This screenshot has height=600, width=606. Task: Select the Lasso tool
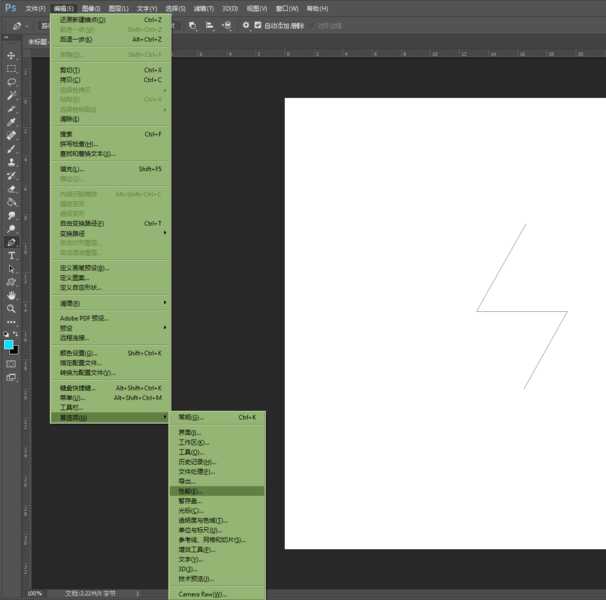click(x=12, y=82)
